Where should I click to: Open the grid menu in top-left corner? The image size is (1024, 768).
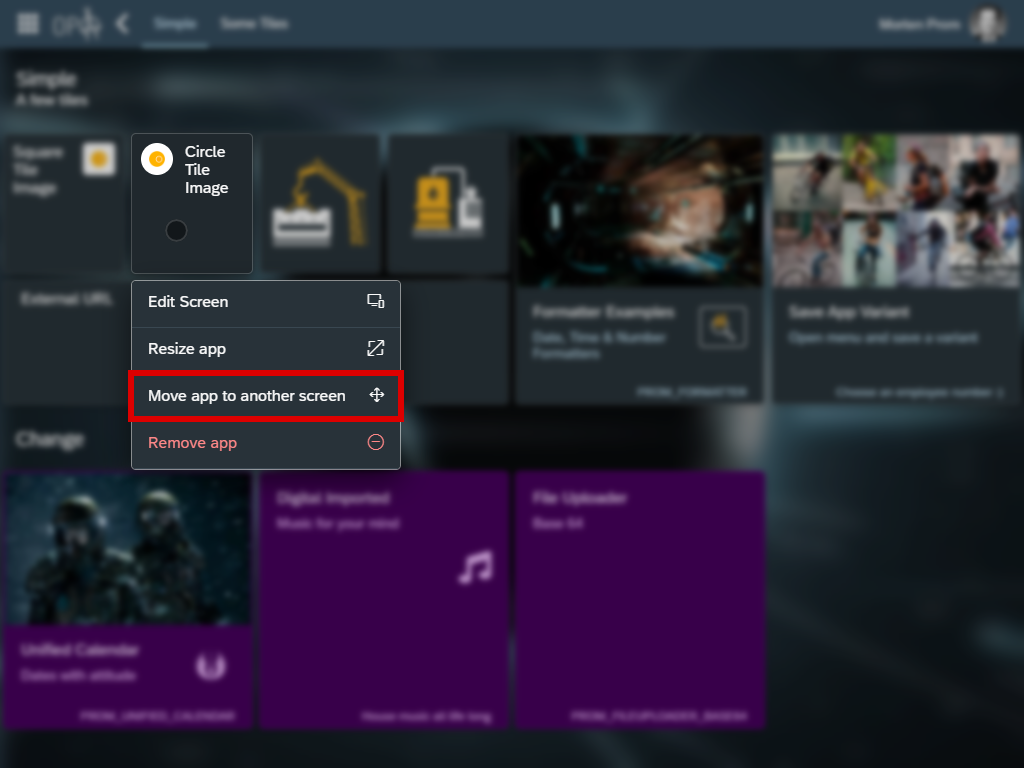[x=29, y=24]
